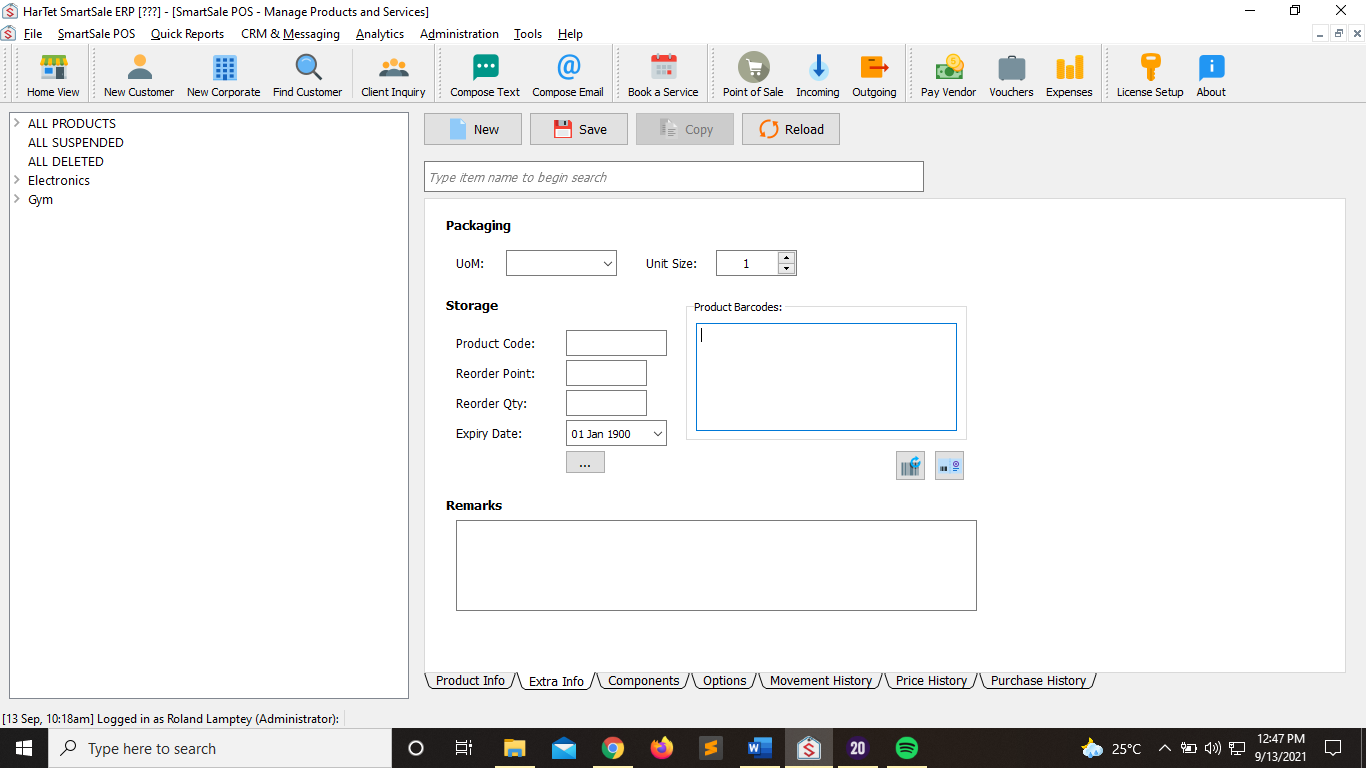Viewport: 1366px width, 768px height.
Task: Click the Remarks text area
Action: pos(716,565)
